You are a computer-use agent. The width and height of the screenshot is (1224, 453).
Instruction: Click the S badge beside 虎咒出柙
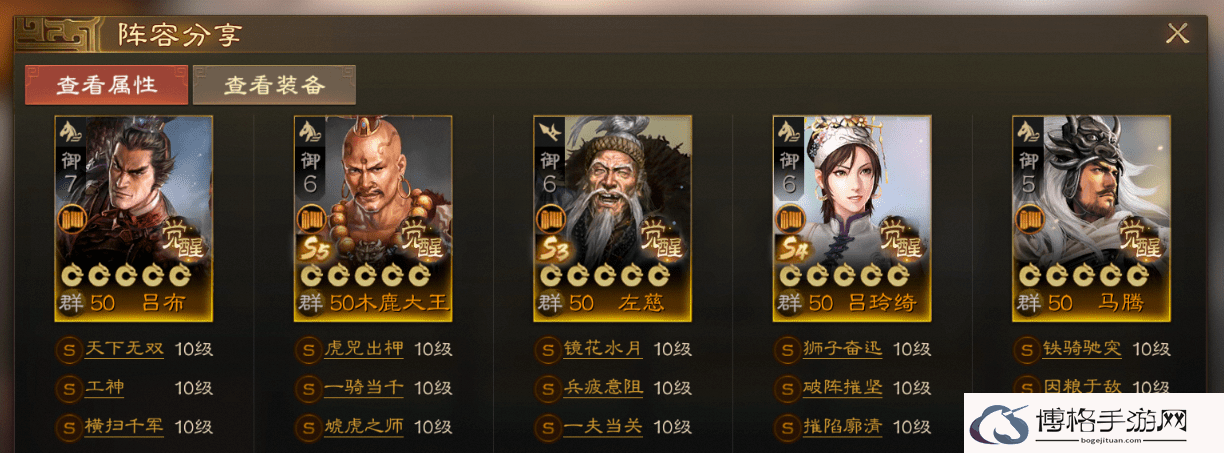[308, 350]
